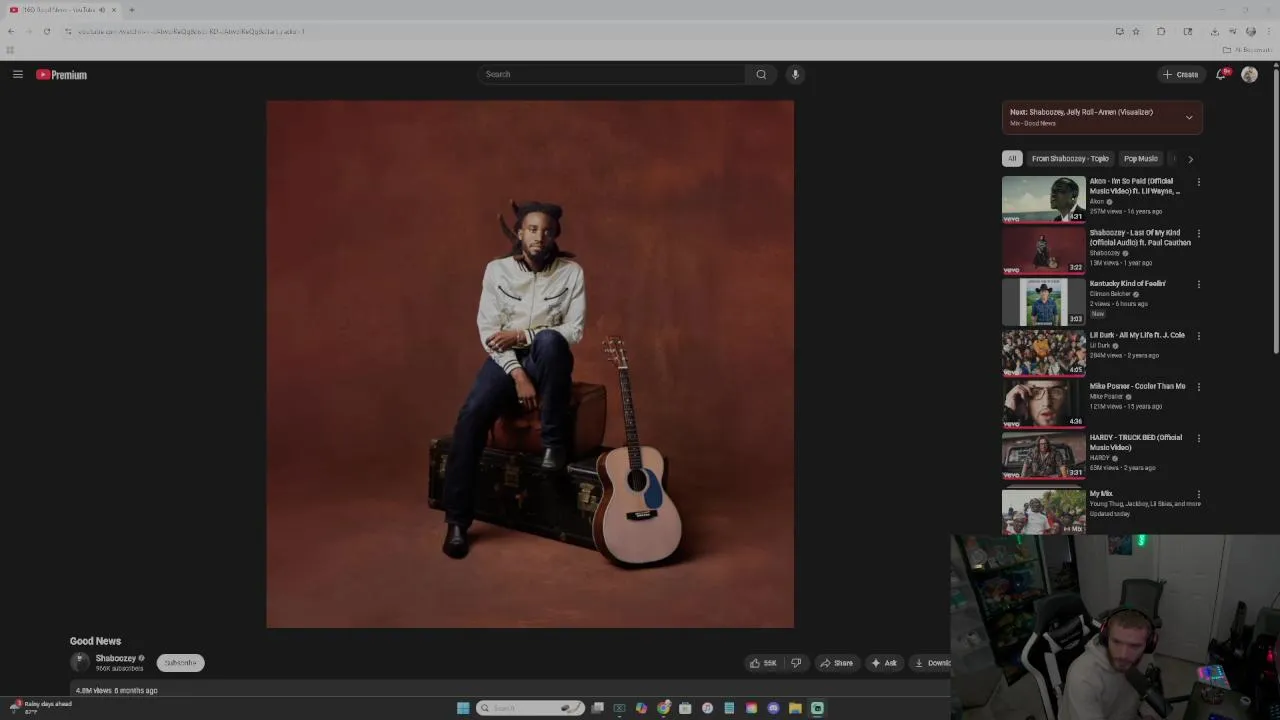Focus the YouTube search field
This screenshot has width=1280, height=720.
tap(611, 74)
